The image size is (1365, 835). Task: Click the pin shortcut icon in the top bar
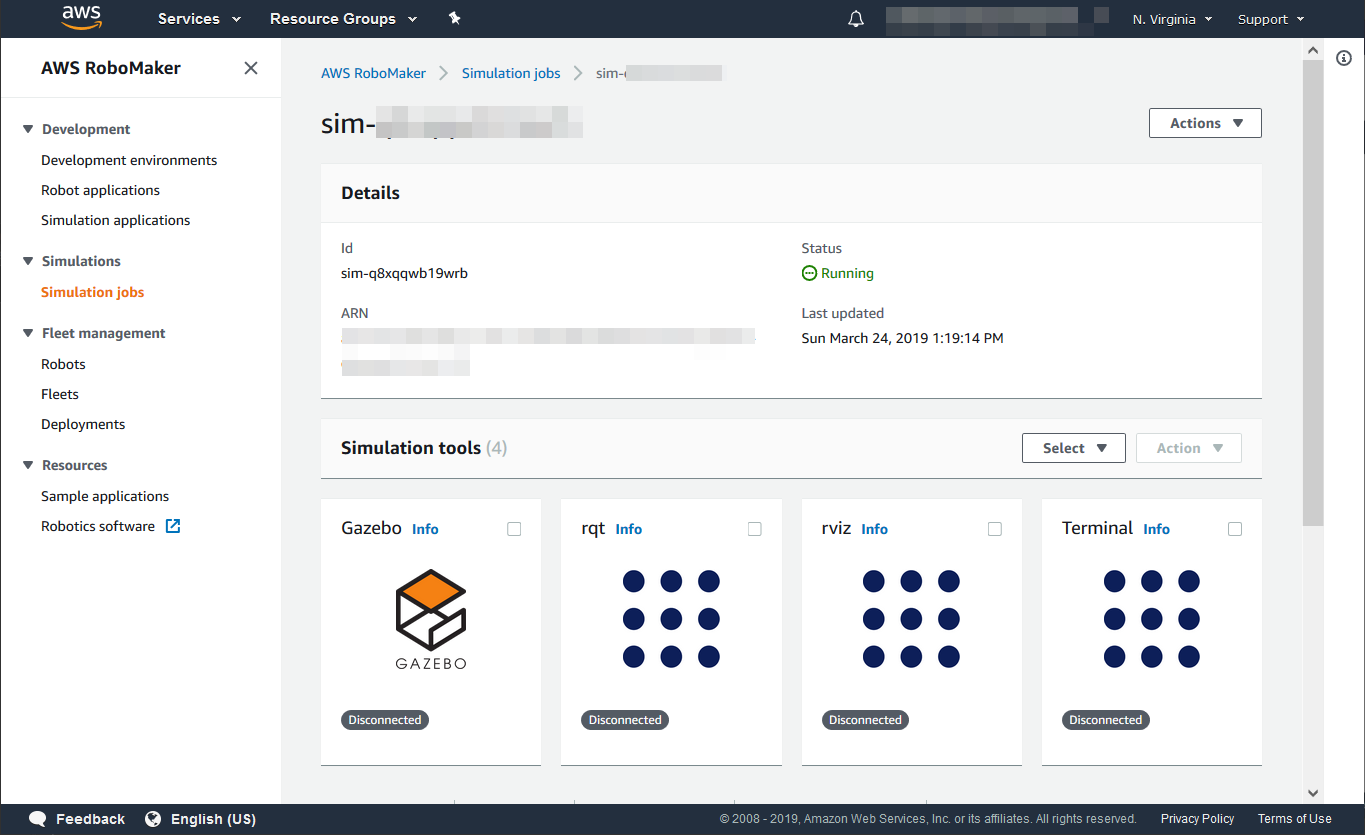[x=455, y=19]
